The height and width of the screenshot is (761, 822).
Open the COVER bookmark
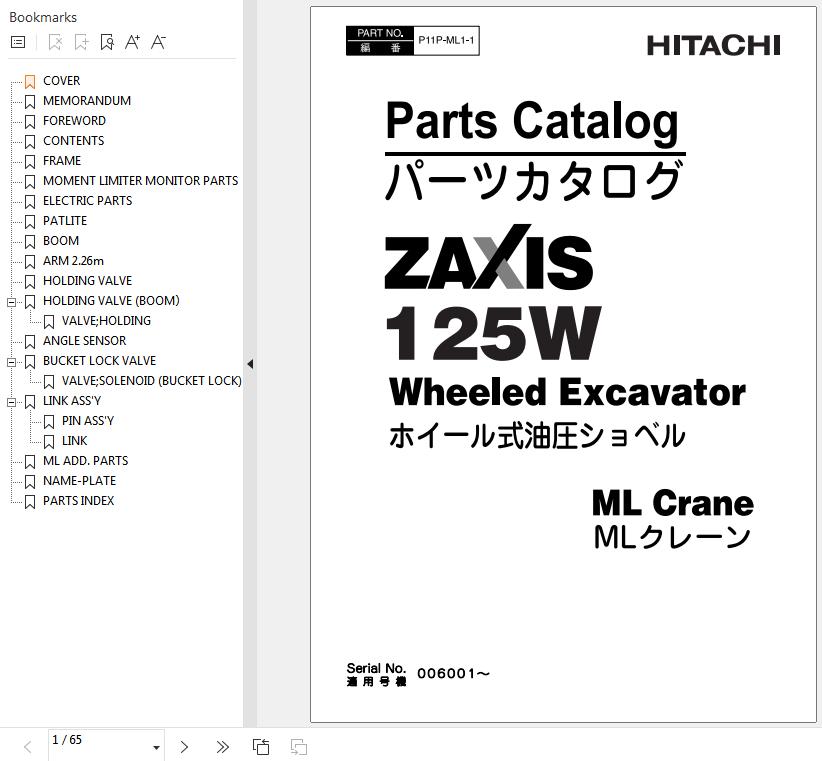coord(61,81)
